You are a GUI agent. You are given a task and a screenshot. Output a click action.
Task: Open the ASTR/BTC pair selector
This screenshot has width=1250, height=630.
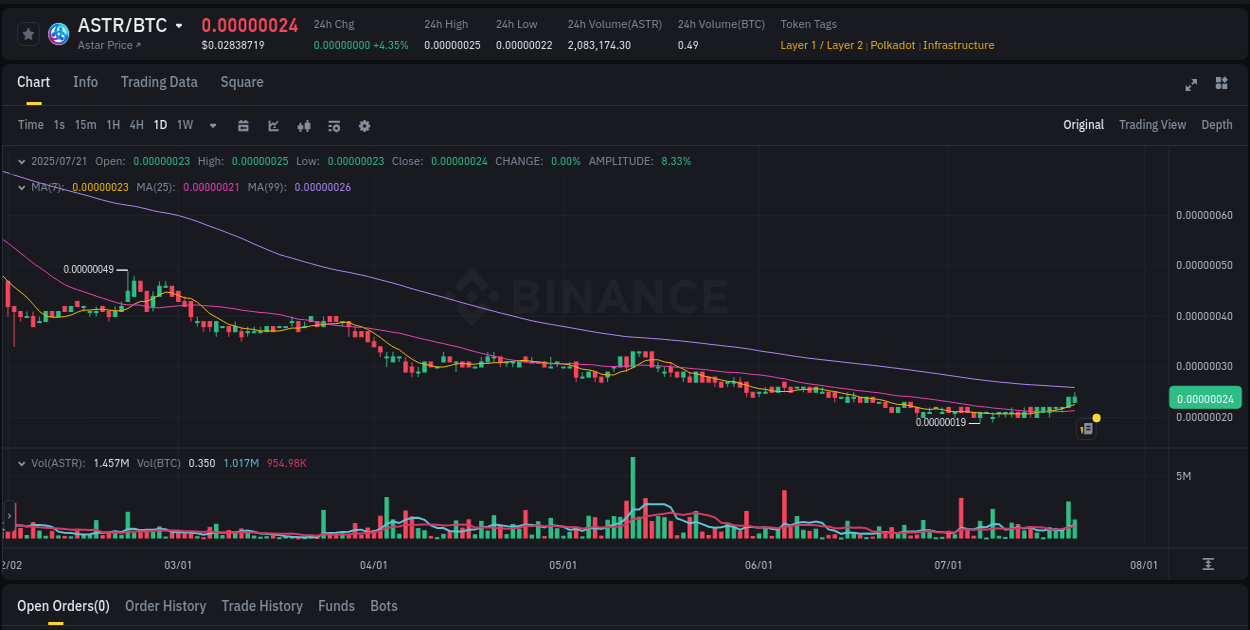point(122,25)
